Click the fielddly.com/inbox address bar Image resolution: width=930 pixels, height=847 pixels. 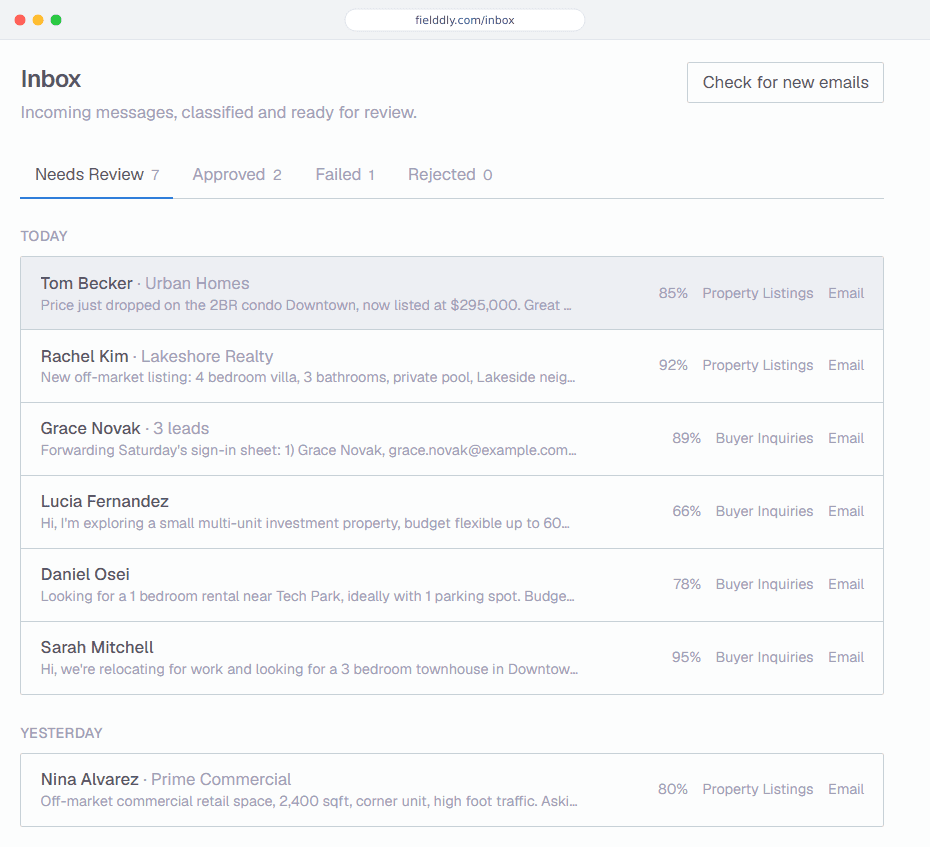464,20
